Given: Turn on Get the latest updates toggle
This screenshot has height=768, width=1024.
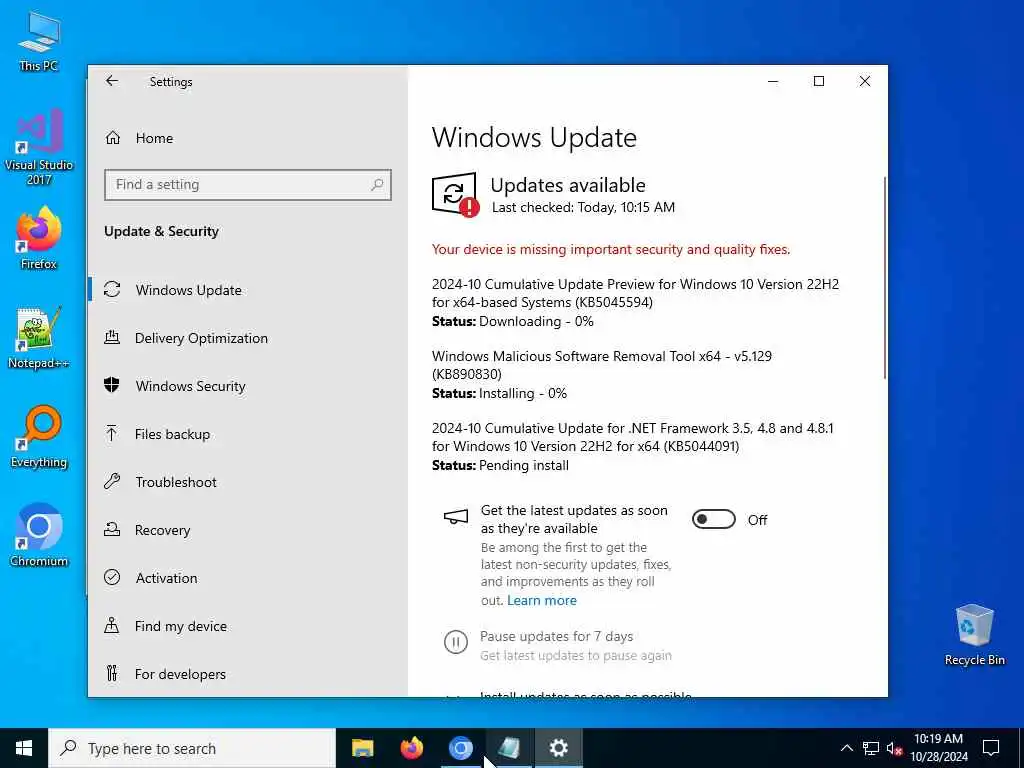Looking at the screenshot, I should [x=714, y=520].
